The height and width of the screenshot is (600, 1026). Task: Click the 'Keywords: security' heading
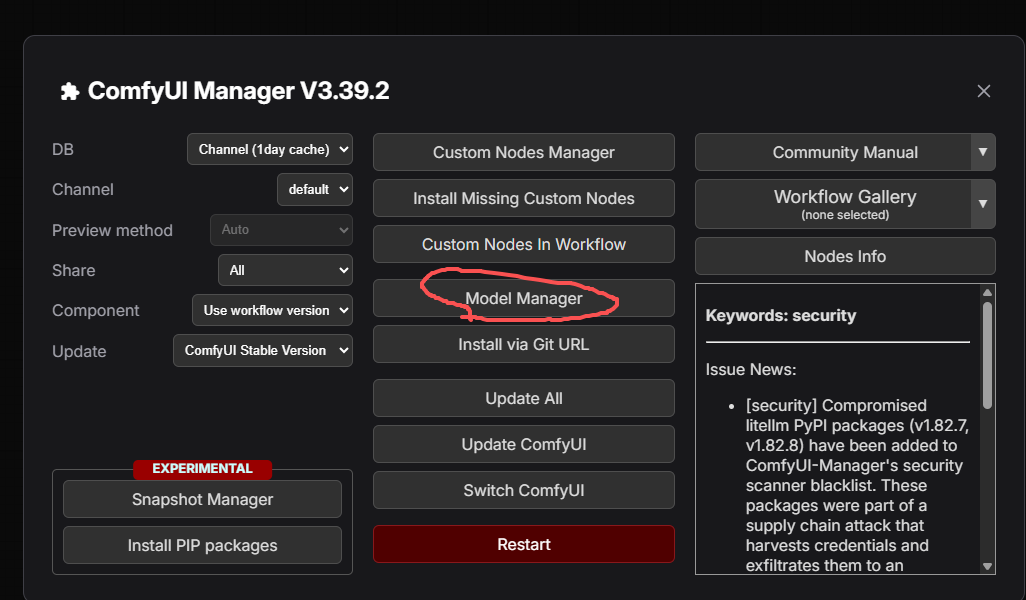click(x=781, y=315)
